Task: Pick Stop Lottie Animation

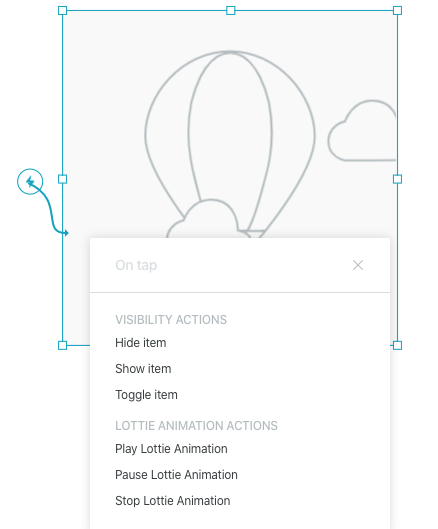Action: 172,501
